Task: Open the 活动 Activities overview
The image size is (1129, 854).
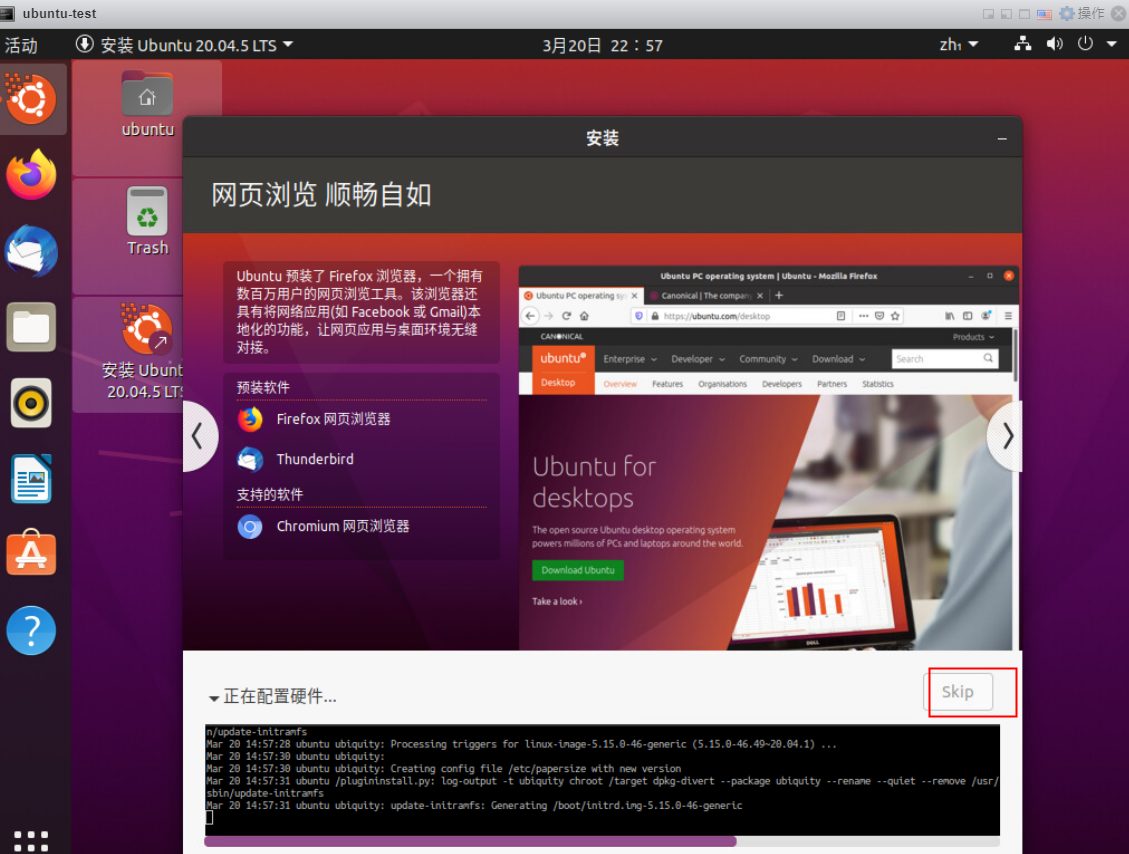Action: tap(21, 45)
